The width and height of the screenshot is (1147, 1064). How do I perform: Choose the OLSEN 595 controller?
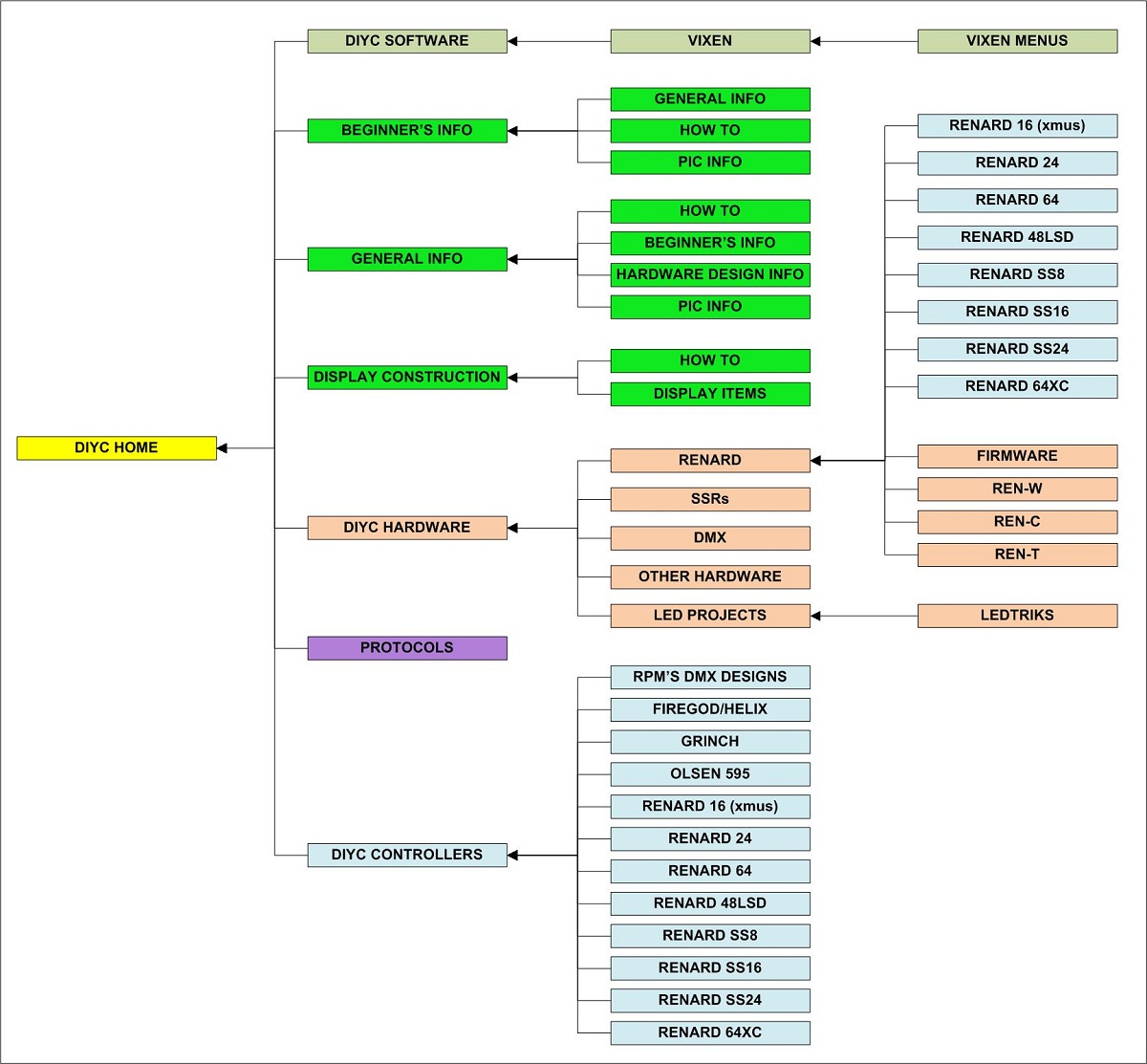point(710,774)
